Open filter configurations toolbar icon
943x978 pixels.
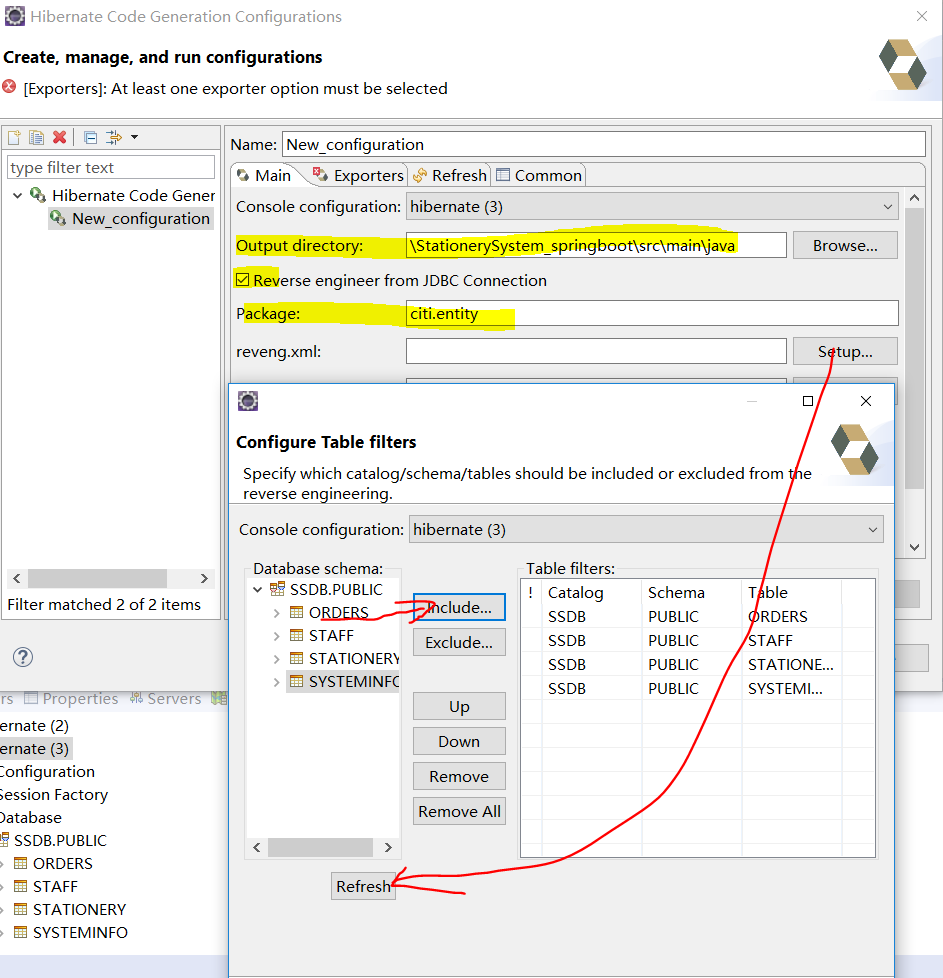tap(114, 137)
